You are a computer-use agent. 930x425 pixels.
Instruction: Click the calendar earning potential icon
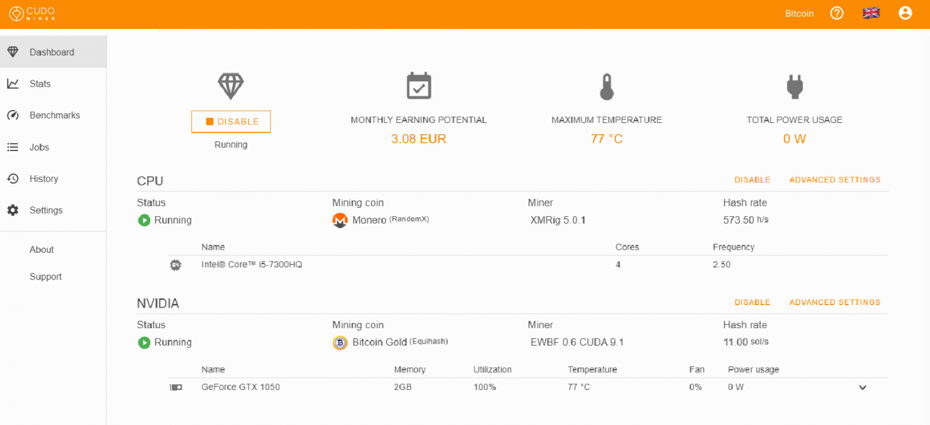(x=419, y=86)
